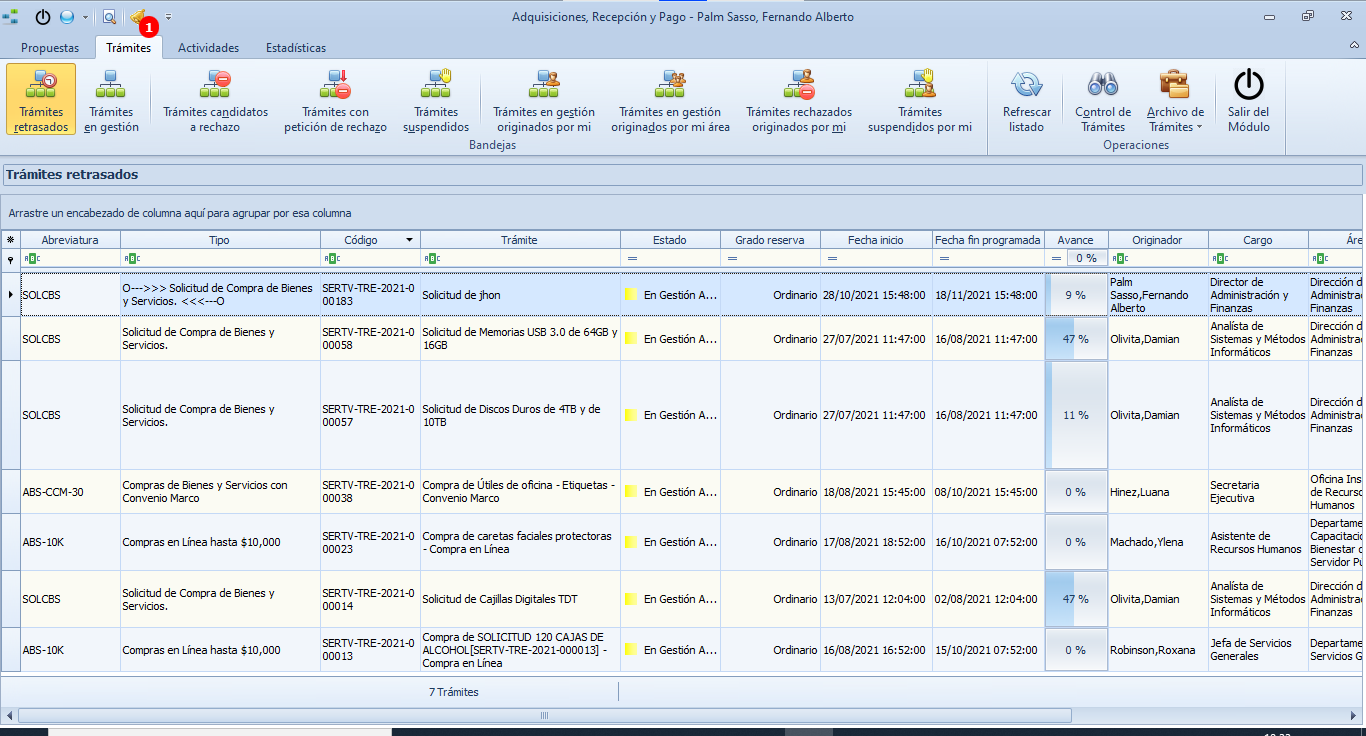Click the yellow status square for Solicitud de jhon
Image resolution: width=1366 pixels, height=736 pixels.
[x=631, y=295]
